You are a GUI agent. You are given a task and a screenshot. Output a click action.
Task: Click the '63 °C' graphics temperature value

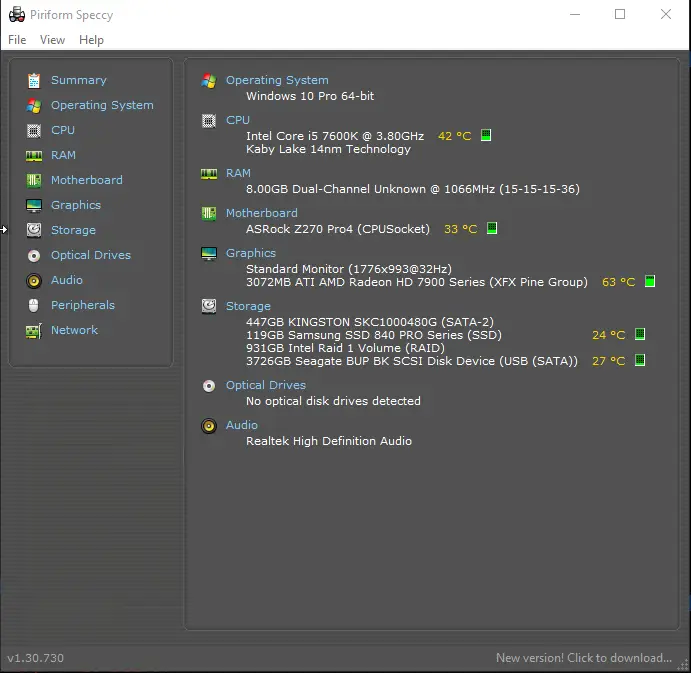tap(618, 282)
